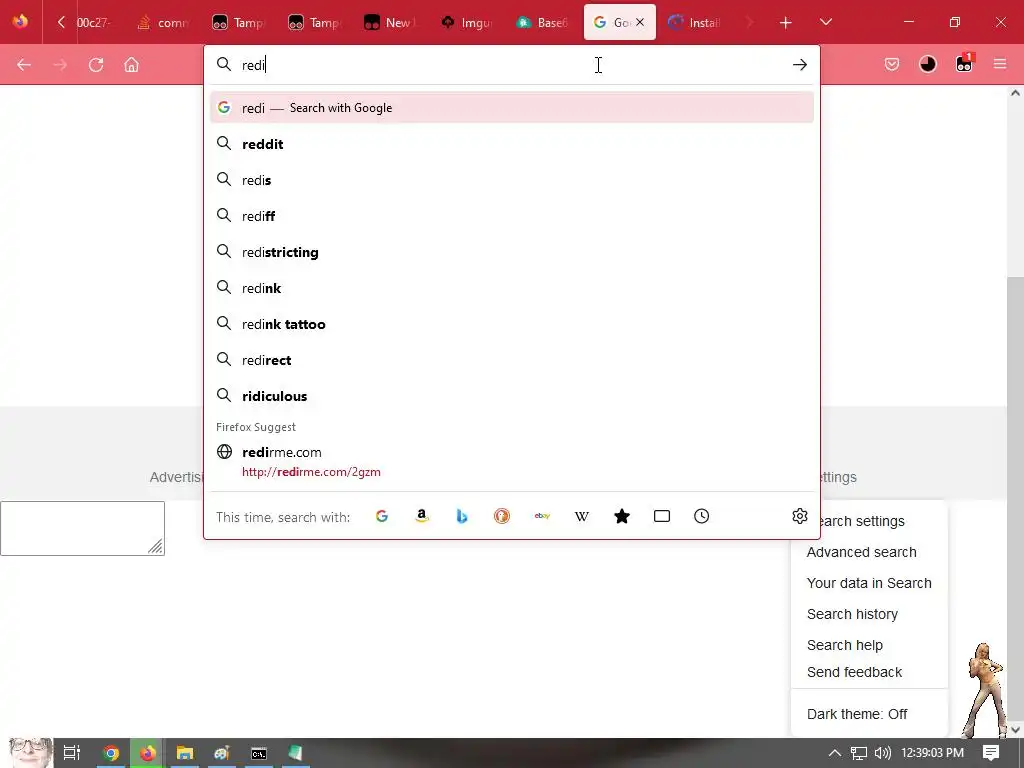Save page to Pocket icon
Screen dimensions: 1024x768
[x=891, y=64]
